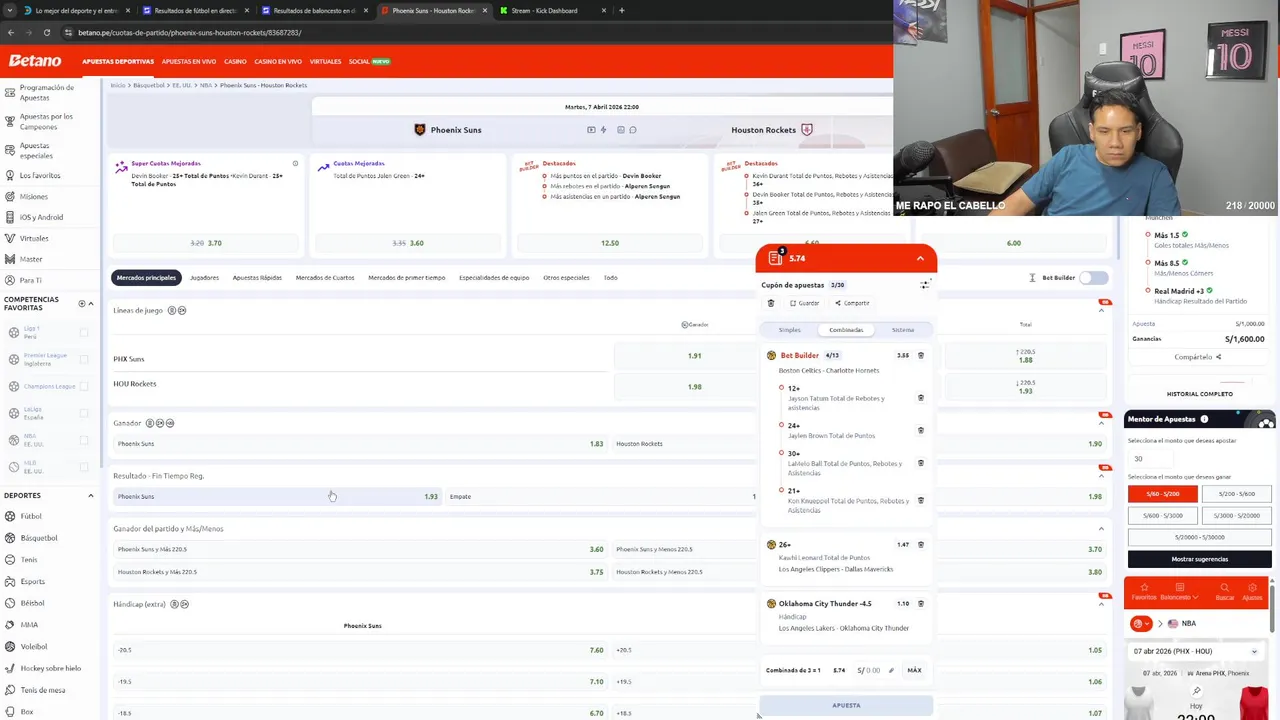Open the Voleibol ball icon
The image size is (1280, 720).
(x=10, y=646)
